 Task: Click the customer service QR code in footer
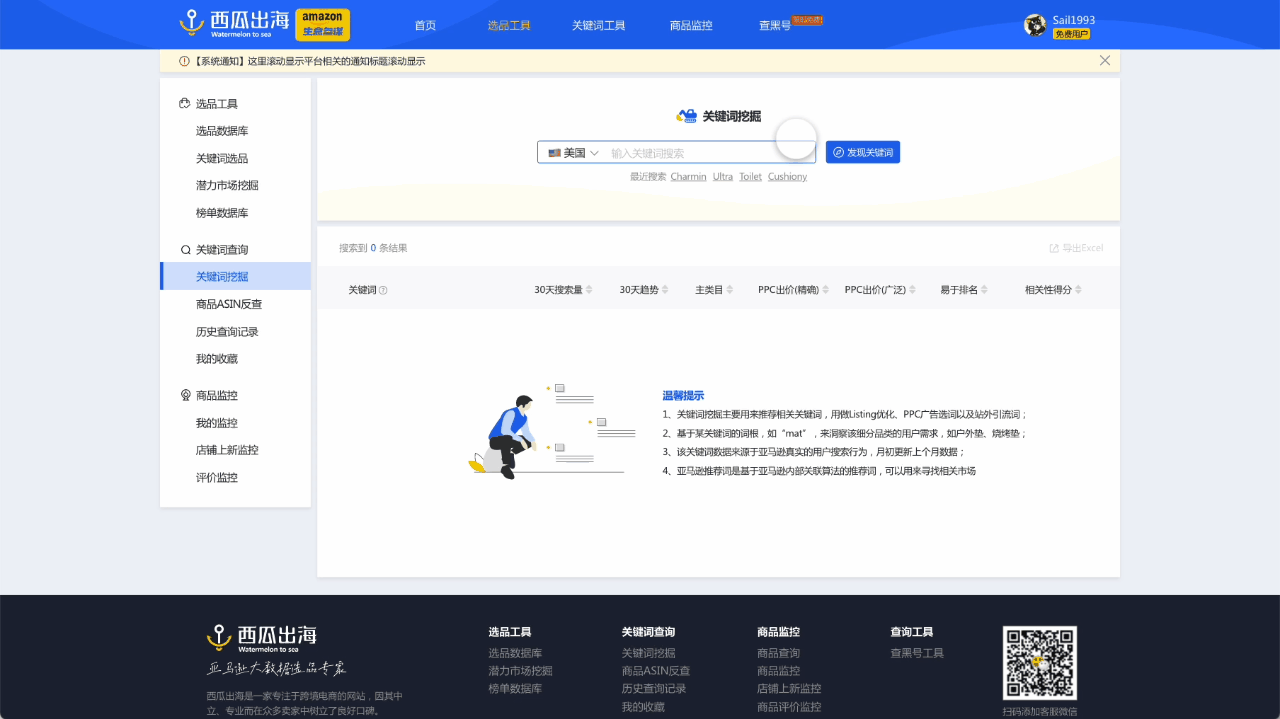pyautogui.click(x=1040, y=663)
